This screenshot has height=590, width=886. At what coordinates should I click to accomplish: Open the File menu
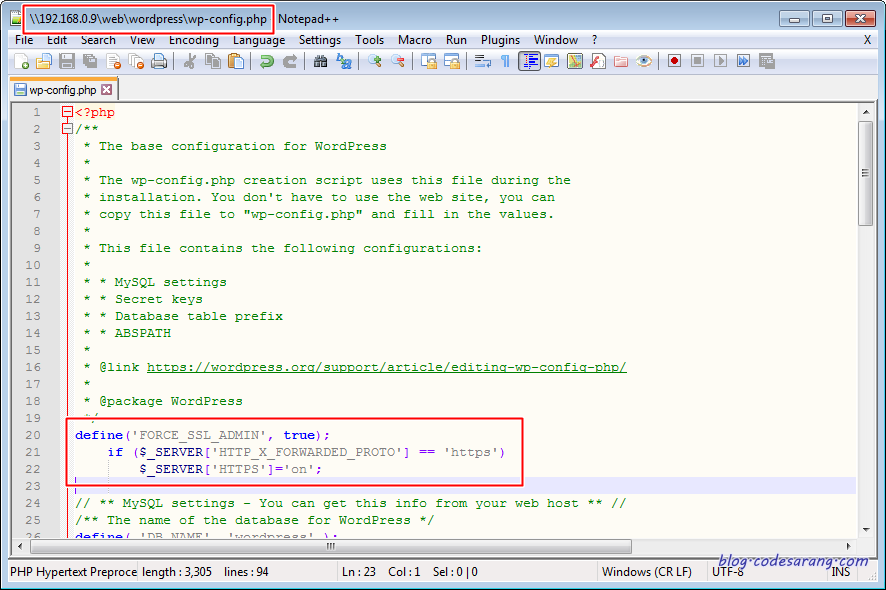point(24,40)
